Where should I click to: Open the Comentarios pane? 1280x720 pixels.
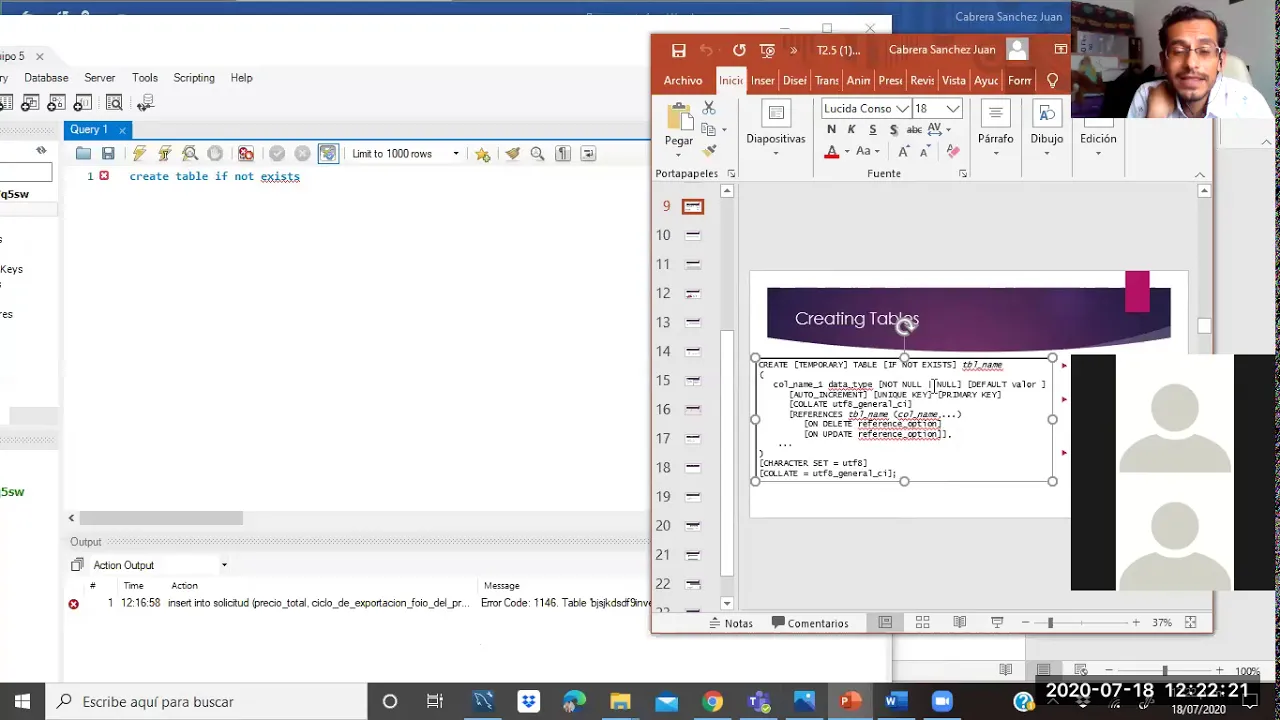click(811, 623)
